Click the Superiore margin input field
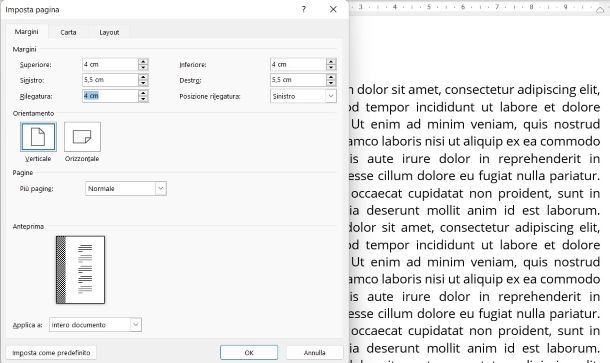610x363 pixels. pyautogui.click(x=110, y=64)
